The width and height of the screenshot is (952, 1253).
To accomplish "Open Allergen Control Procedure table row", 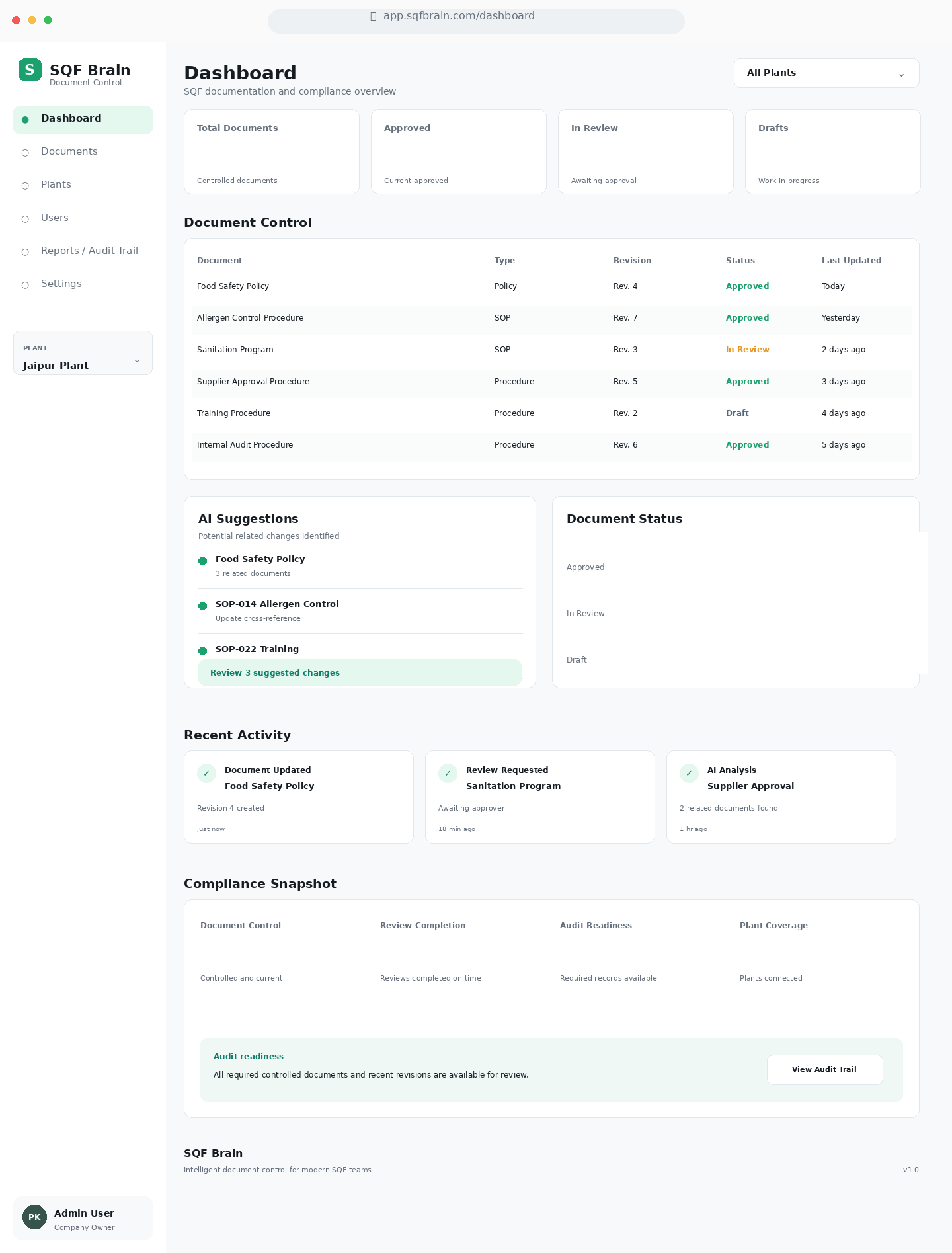I will coord(551,319).
